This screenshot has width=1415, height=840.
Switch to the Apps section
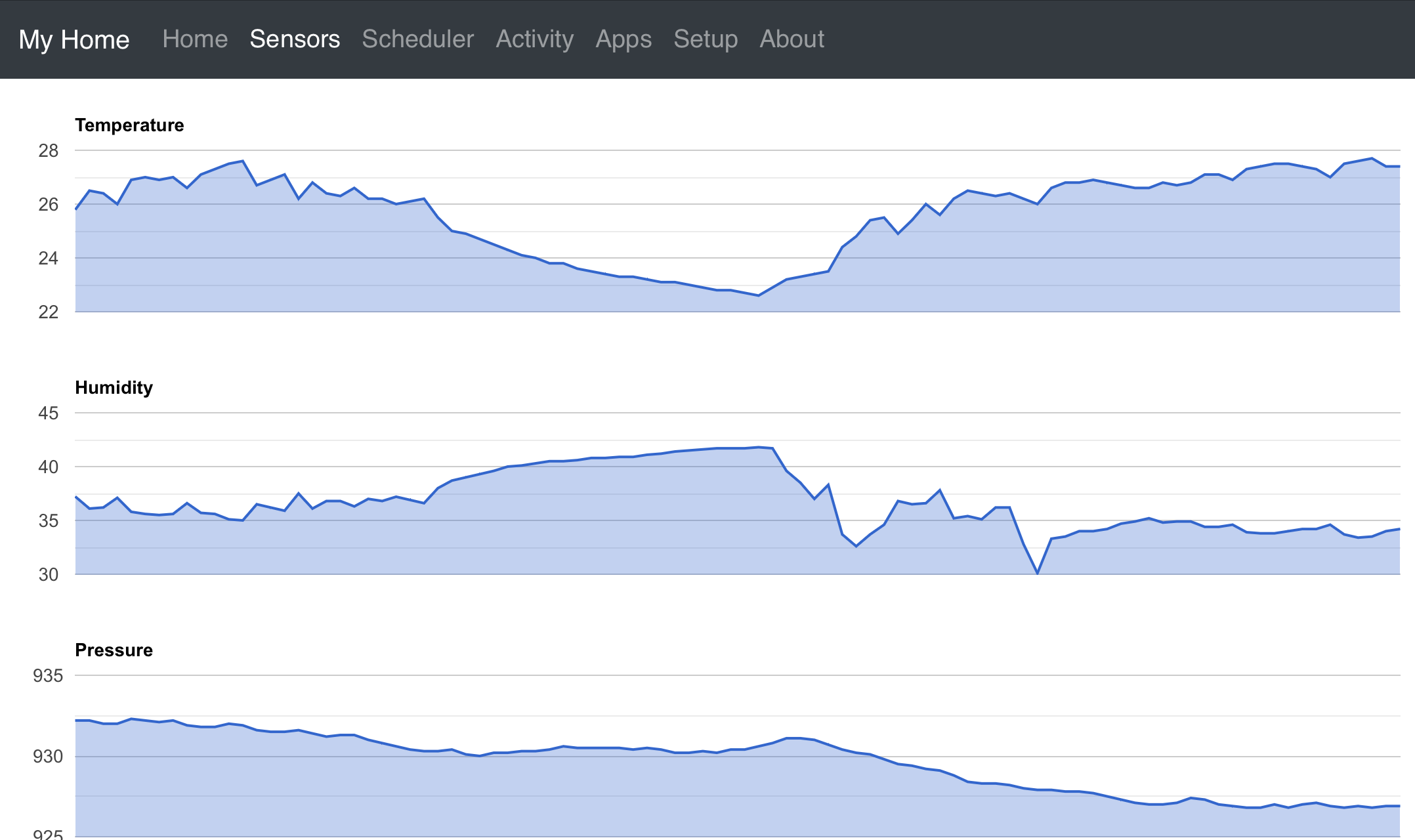pyautogui.click(x=623, y=39)
